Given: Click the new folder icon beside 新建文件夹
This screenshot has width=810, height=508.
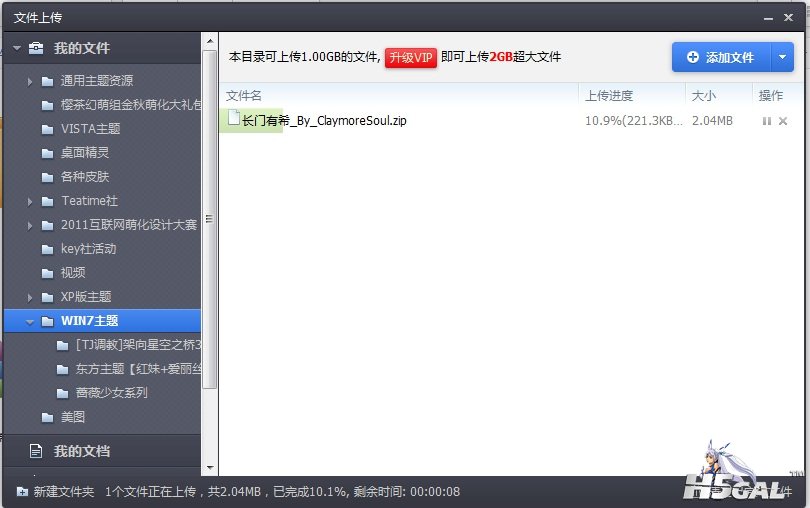Looking at the screenshot, I should (22, 492).
